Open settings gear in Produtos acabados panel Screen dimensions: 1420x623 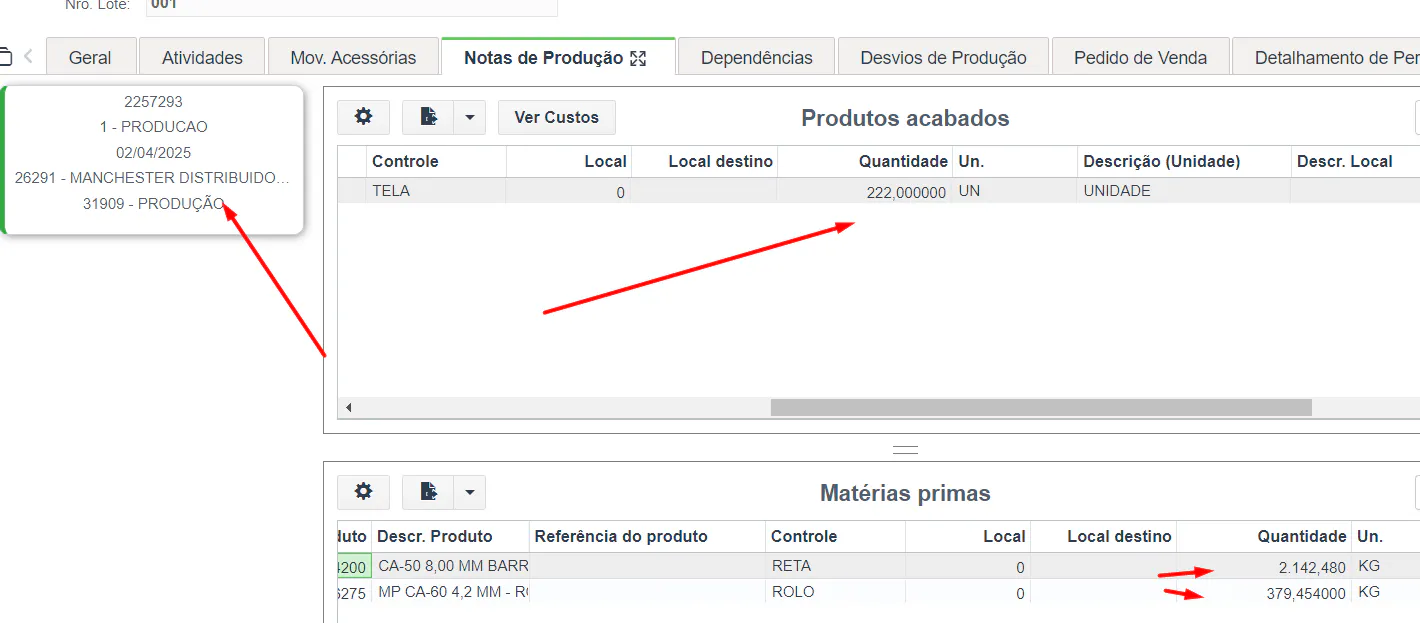click(363, 117)
